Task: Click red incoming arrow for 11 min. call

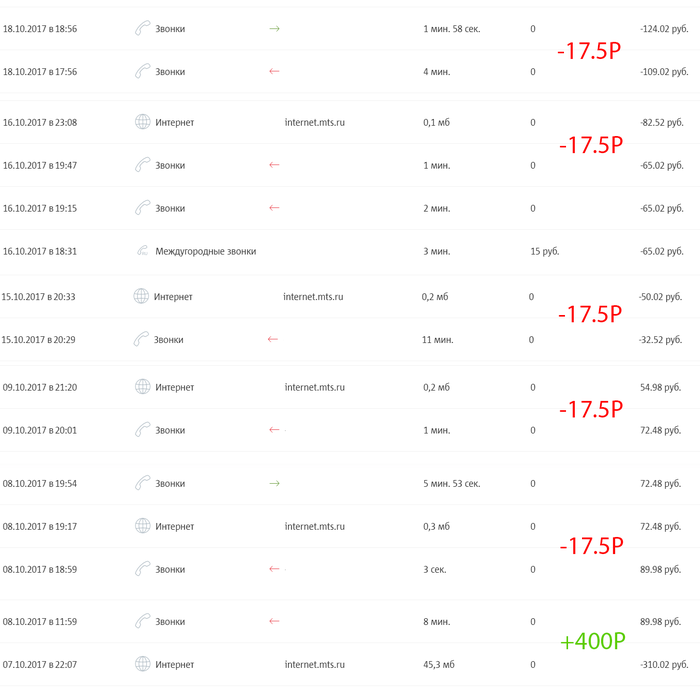Action: tap(272, 339)
